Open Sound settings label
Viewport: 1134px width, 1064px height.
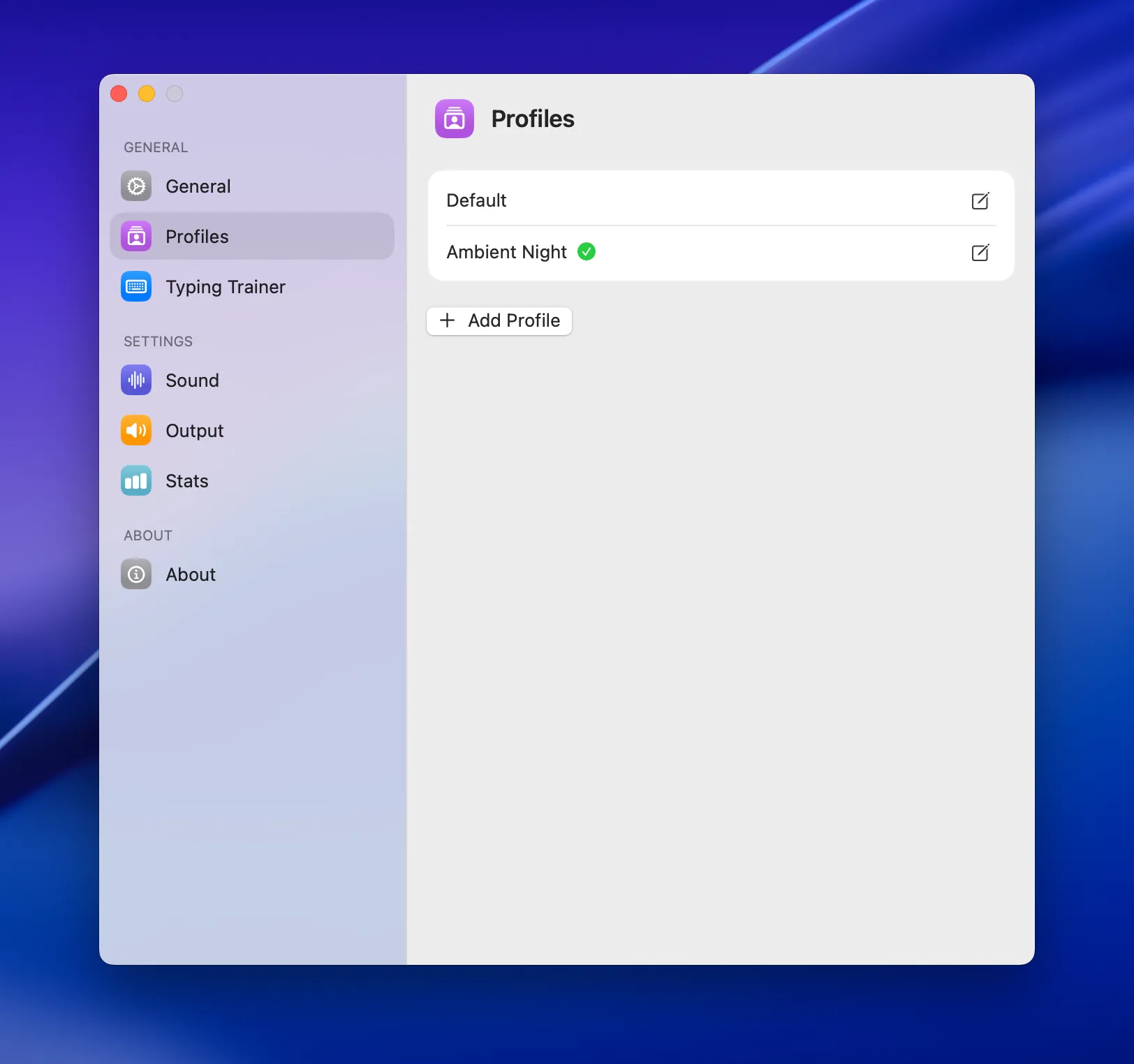pos(192,380)
